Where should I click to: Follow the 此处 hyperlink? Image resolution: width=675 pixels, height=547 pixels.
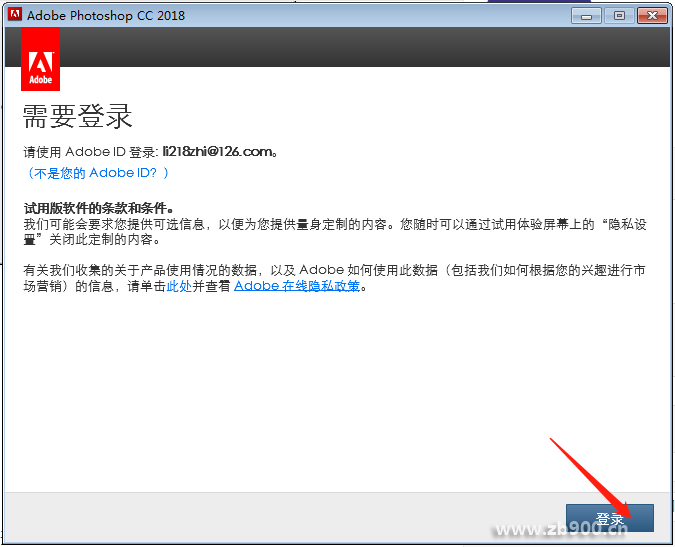(179, 286)
